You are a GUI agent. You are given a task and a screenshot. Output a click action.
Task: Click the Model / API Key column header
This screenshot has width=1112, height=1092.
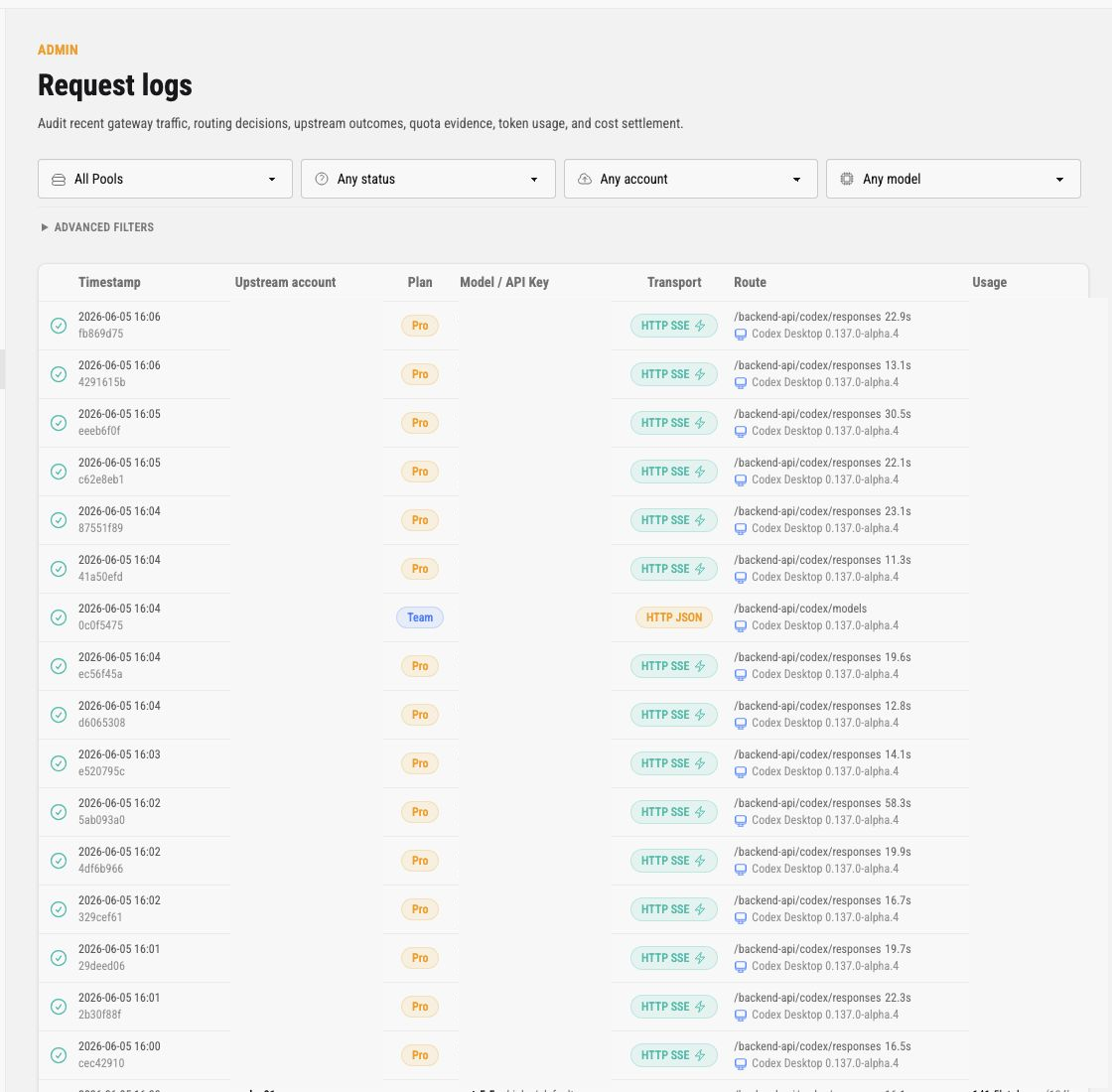point(504,282)
